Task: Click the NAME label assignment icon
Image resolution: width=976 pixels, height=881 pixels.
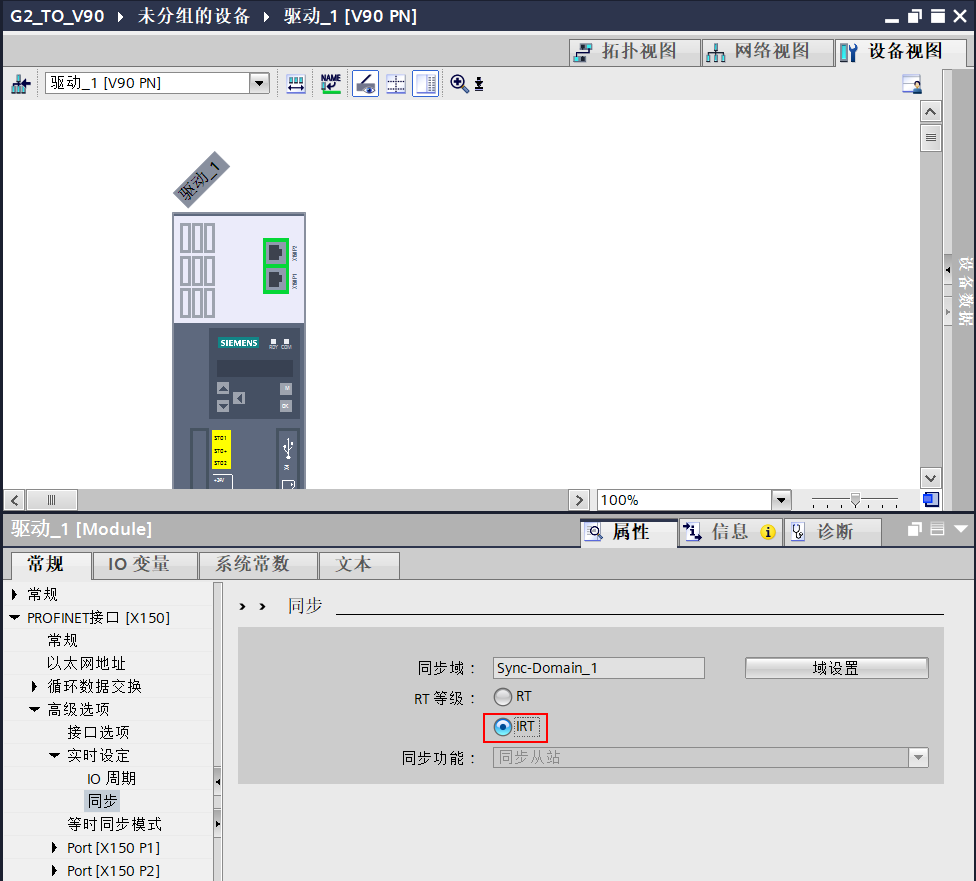Action: pos(331,83)
